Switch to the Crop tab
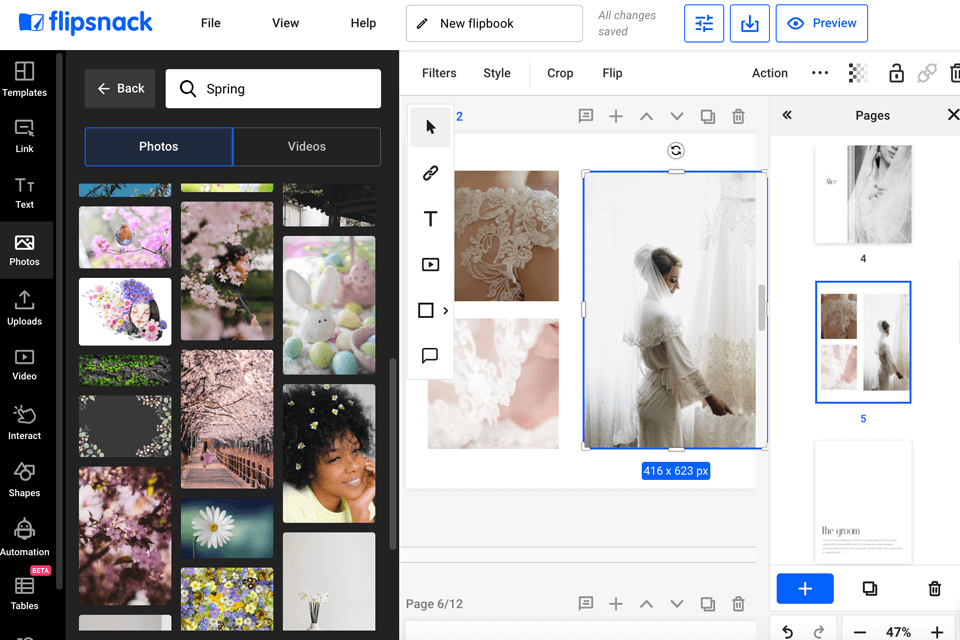960x640 pixels. 560,72
